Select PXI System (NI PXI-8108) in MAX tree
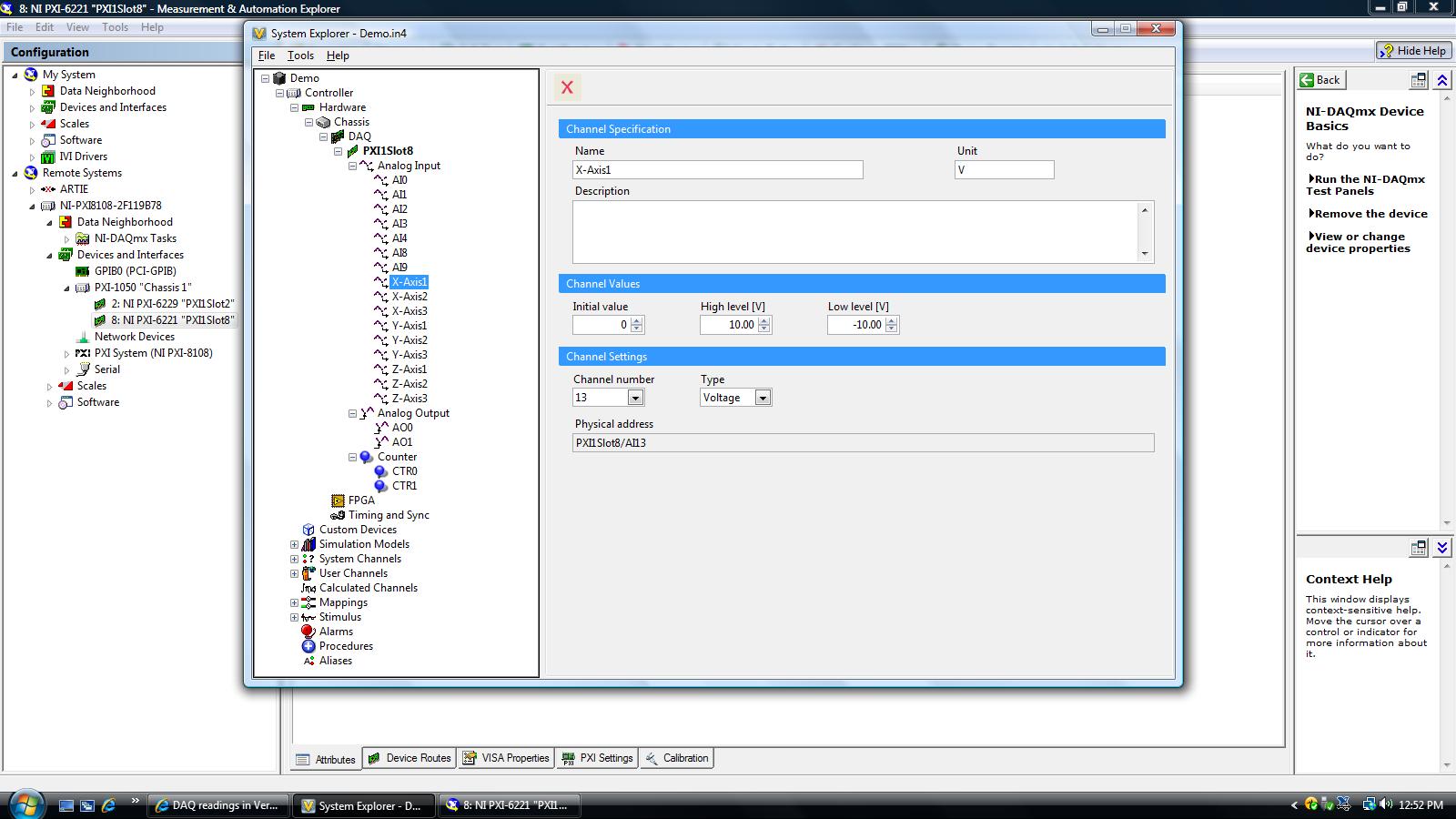Screen dimensions: 1456x819 [153, 353]
